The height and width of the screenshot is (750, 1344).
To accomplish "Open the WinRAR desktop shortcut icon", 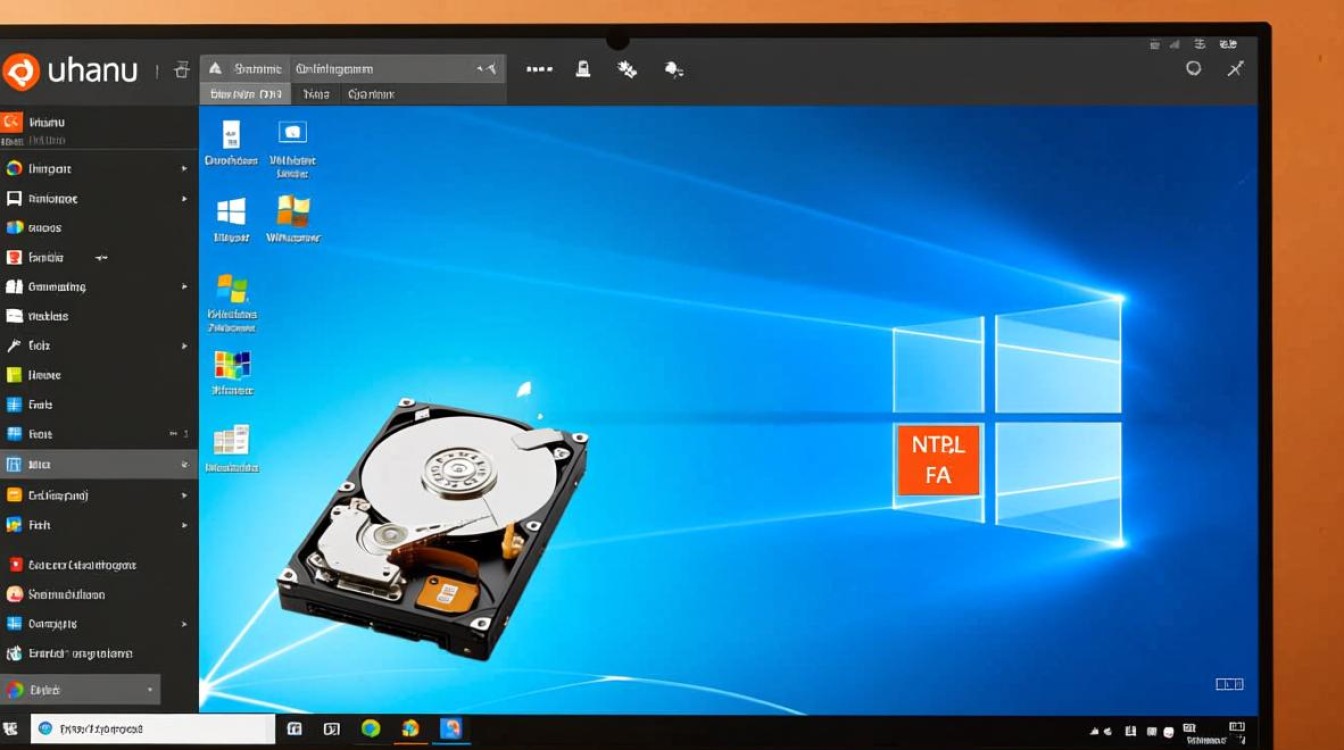I will coord(293,212).
